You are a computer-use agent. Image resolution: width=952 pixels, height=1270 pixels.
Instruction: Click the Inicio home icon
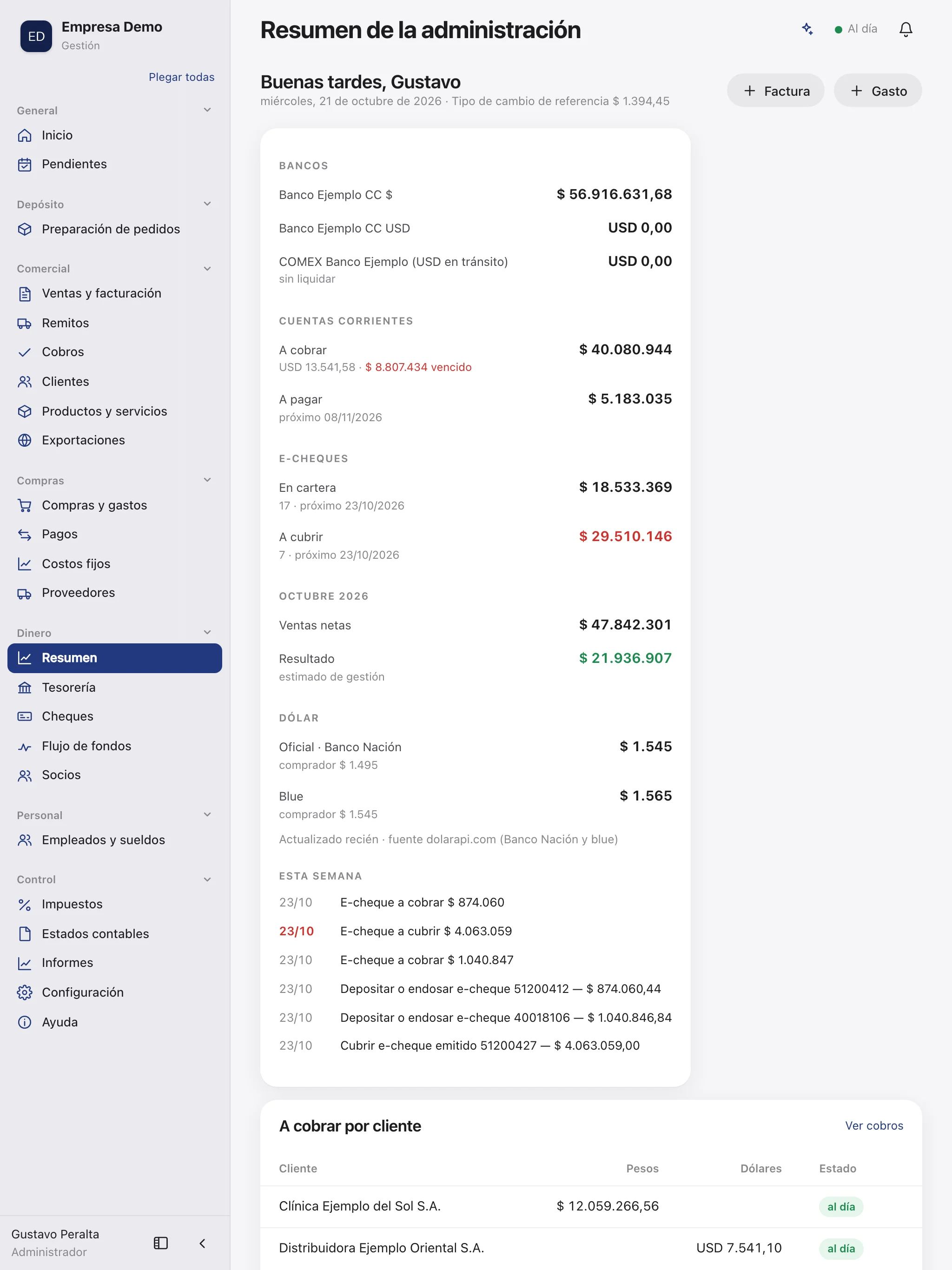click(x=25, y=135)
